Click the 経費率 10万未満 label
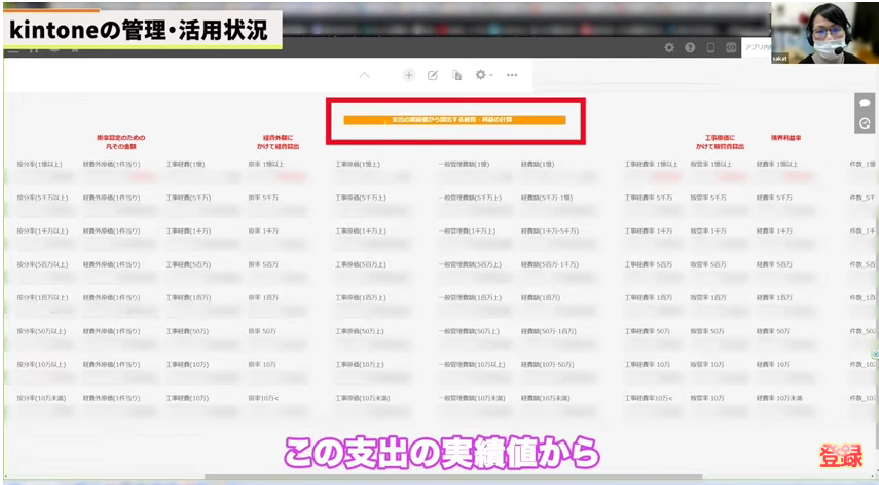The image size is (879, 485). (x=779, y=398)
